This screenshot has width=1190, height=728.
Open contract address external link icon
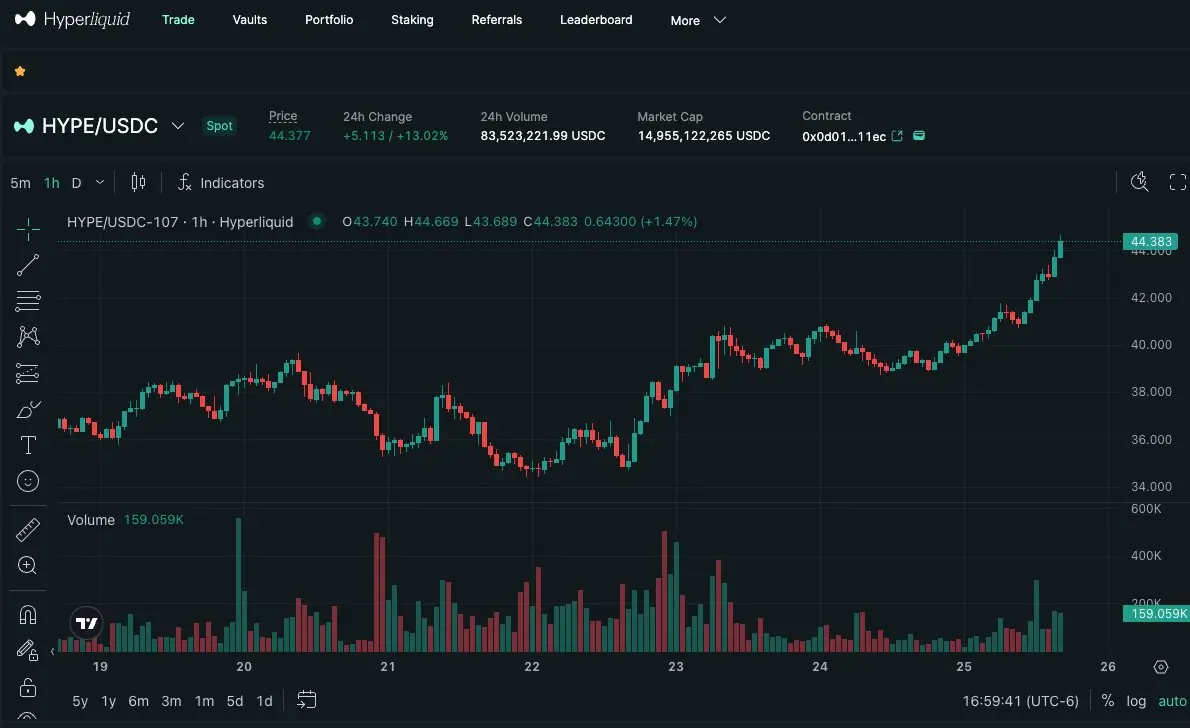[x=897, y=136]
